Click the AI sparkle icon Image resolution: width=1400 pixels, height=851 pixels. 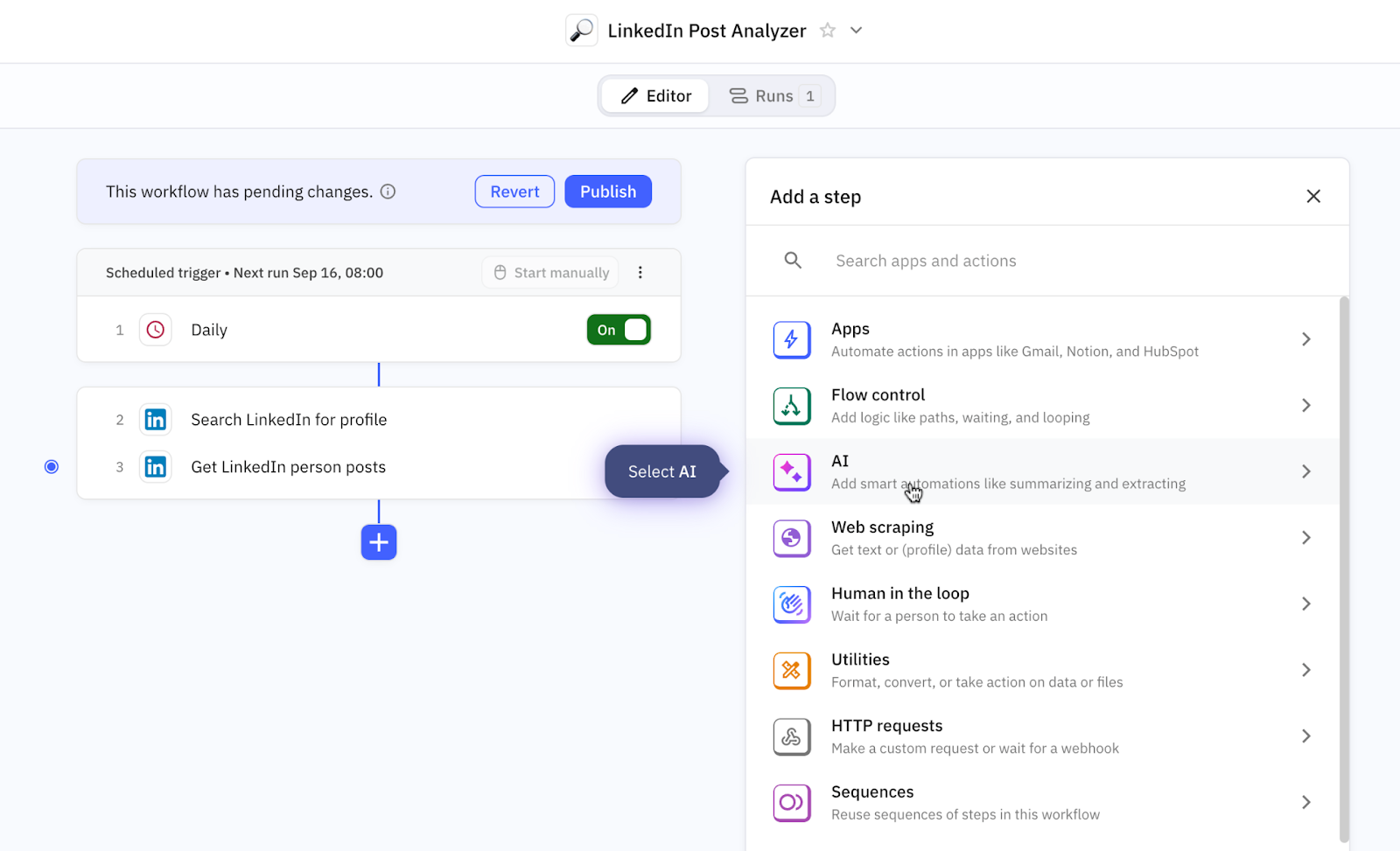(x=791, y=472)
